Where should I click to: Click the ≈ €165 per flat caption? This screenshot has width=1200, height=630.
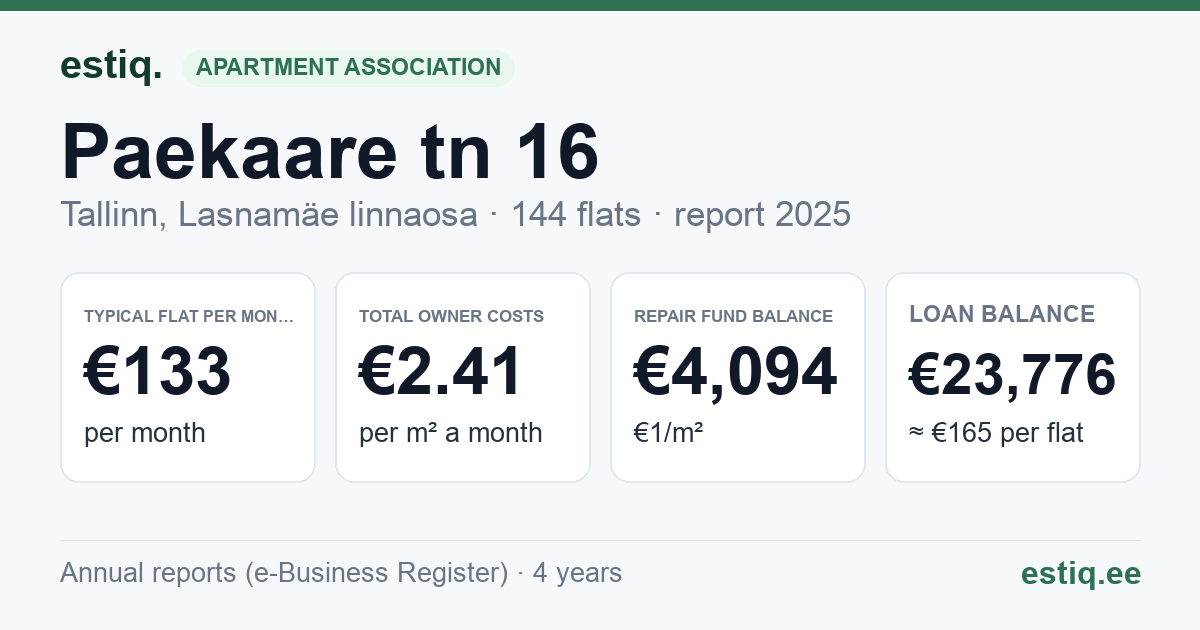996,433
